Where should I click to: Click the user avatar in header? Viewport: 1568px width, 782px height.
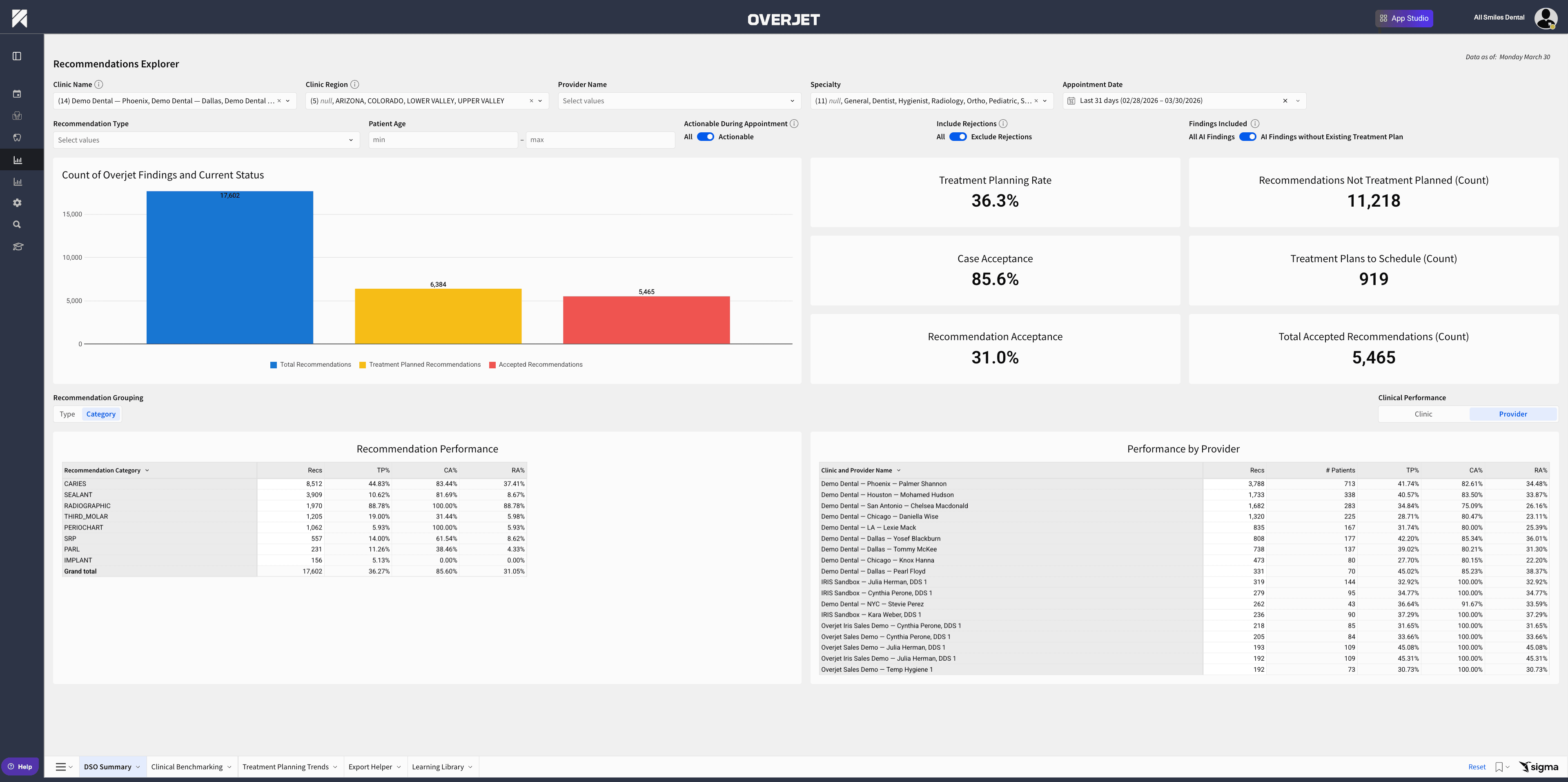point(1545,18)
